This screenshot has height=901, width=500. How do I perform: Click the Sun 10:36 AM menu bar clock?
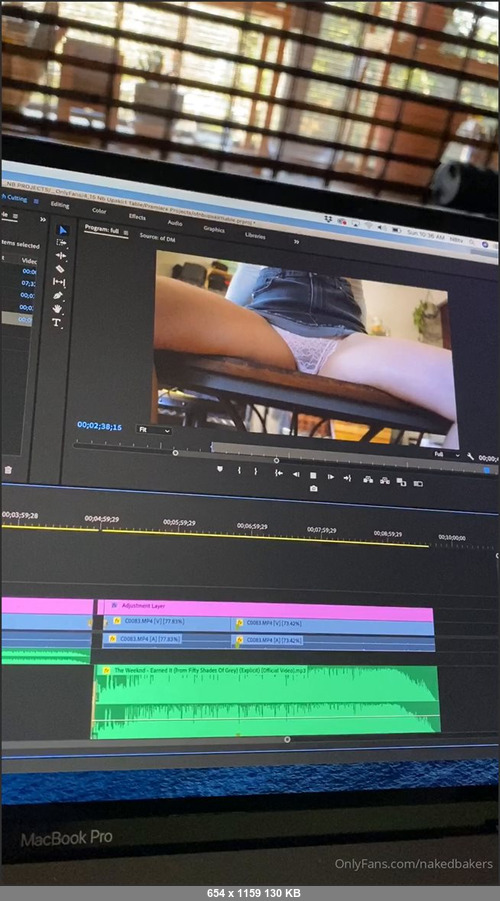425,235
